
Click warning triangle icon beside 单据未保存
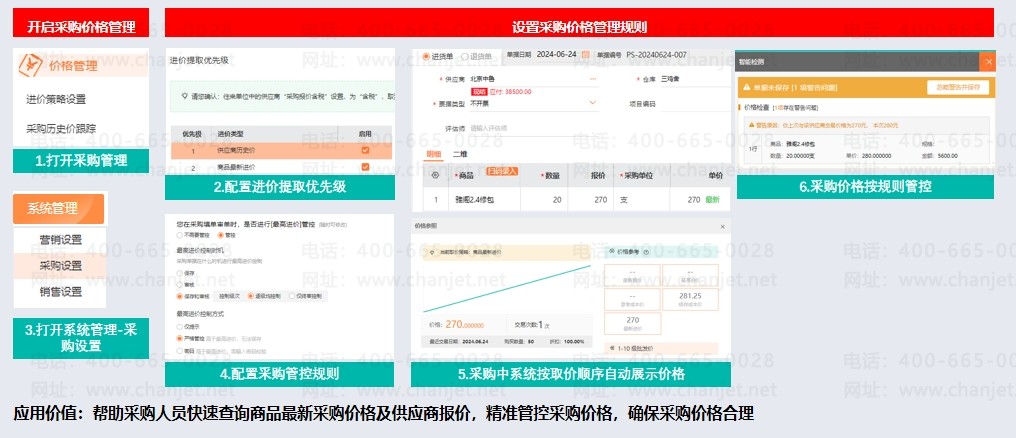[x=747, y=87]
